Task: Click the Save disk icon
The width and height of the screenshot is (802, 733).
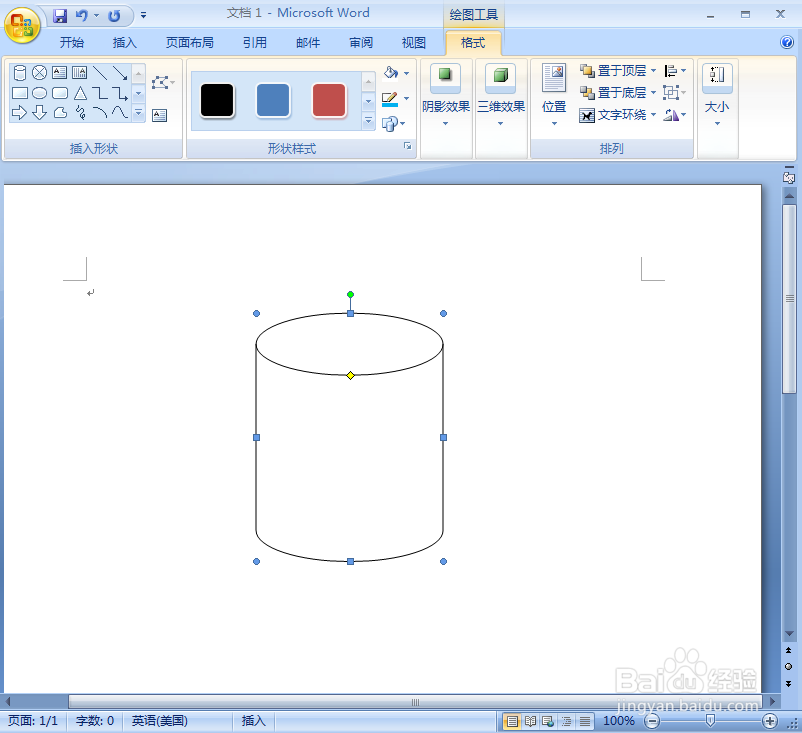Action: pyautogui.click(x=60, y=16)
